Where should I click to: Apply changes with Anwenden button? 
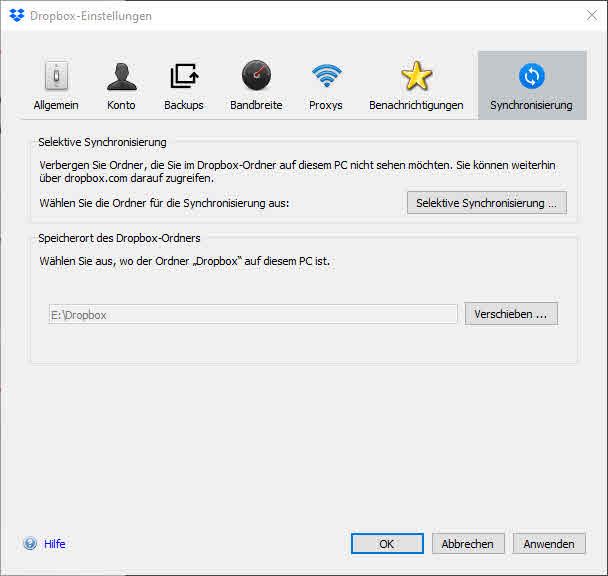pyautogui.click(x=549, y=544)
